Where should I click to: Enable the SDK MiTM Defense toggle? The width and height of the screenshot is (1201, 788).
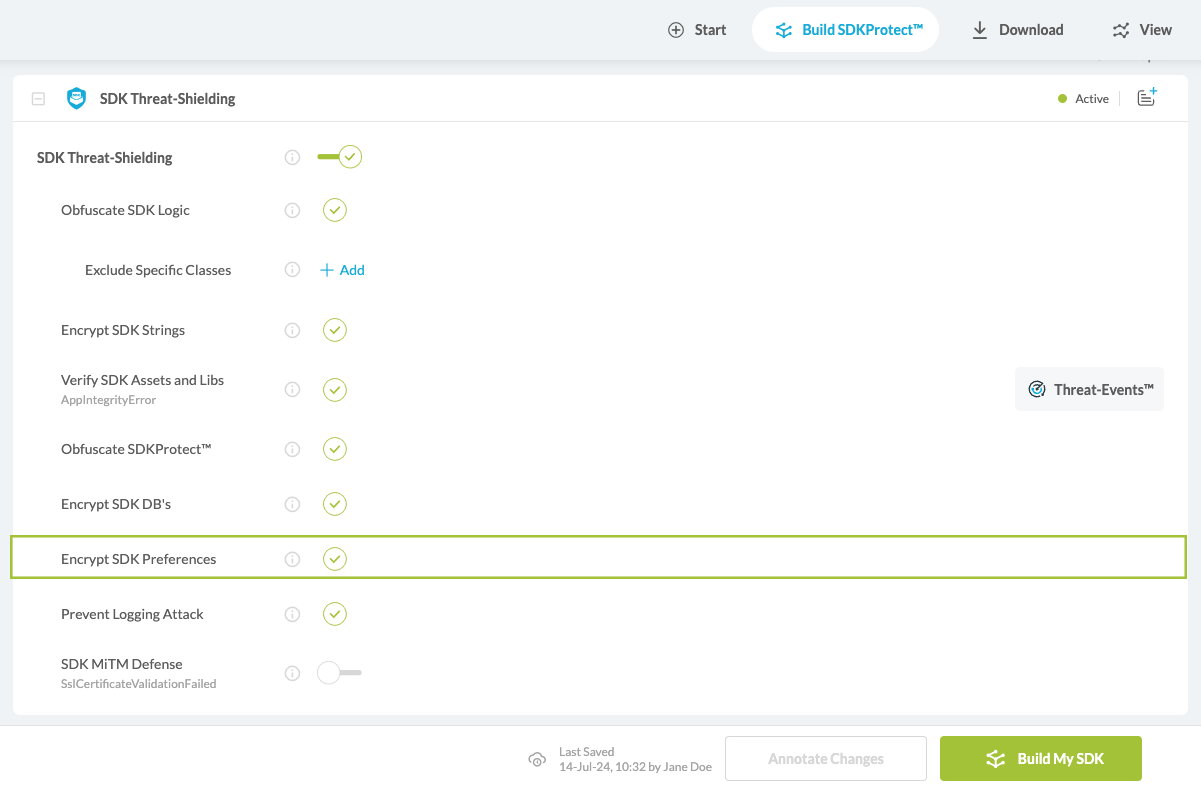tap(339, 672)
